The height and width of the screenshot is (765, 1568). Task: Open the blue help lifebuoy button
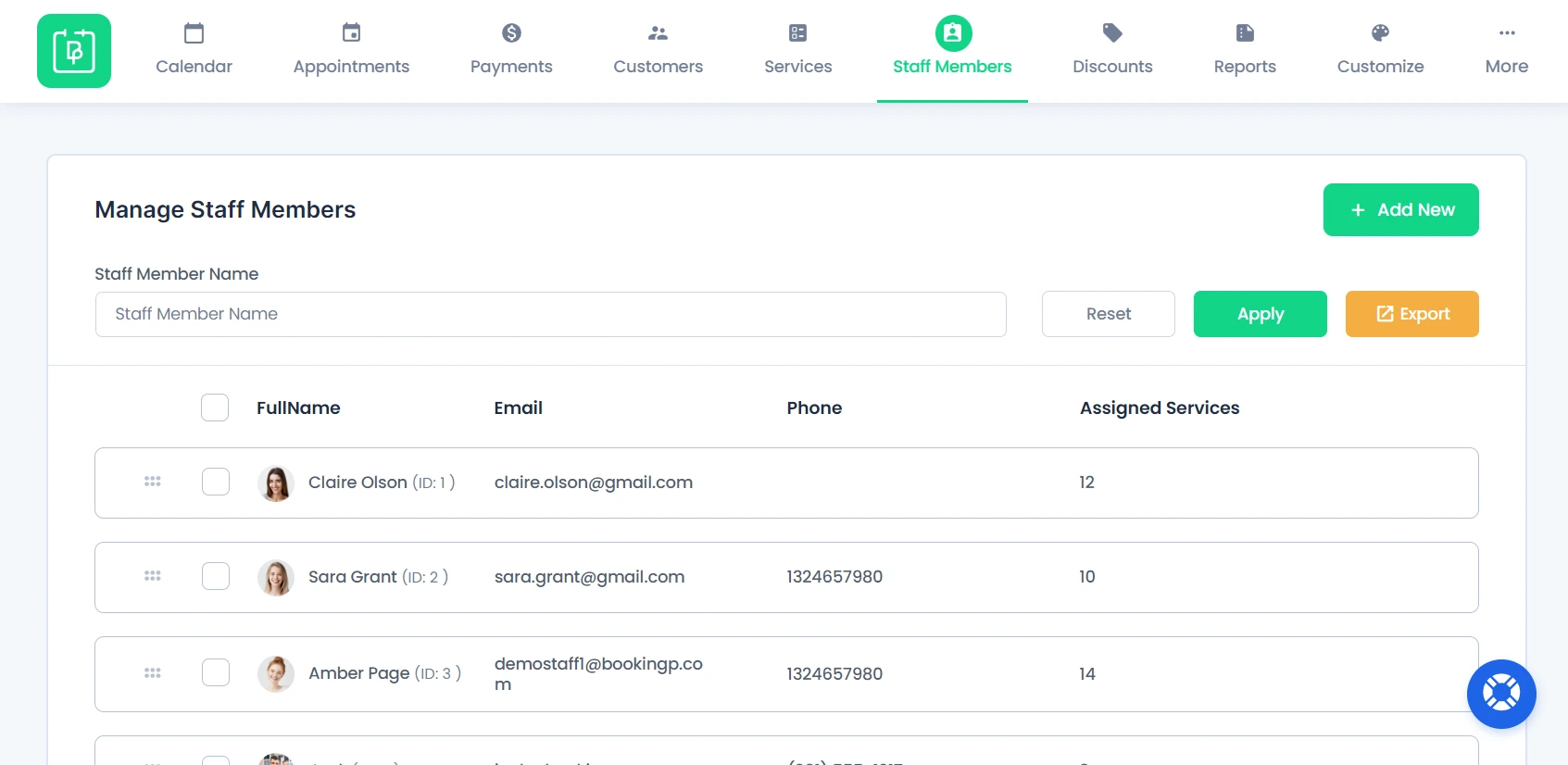click(x=1501, y=694)
